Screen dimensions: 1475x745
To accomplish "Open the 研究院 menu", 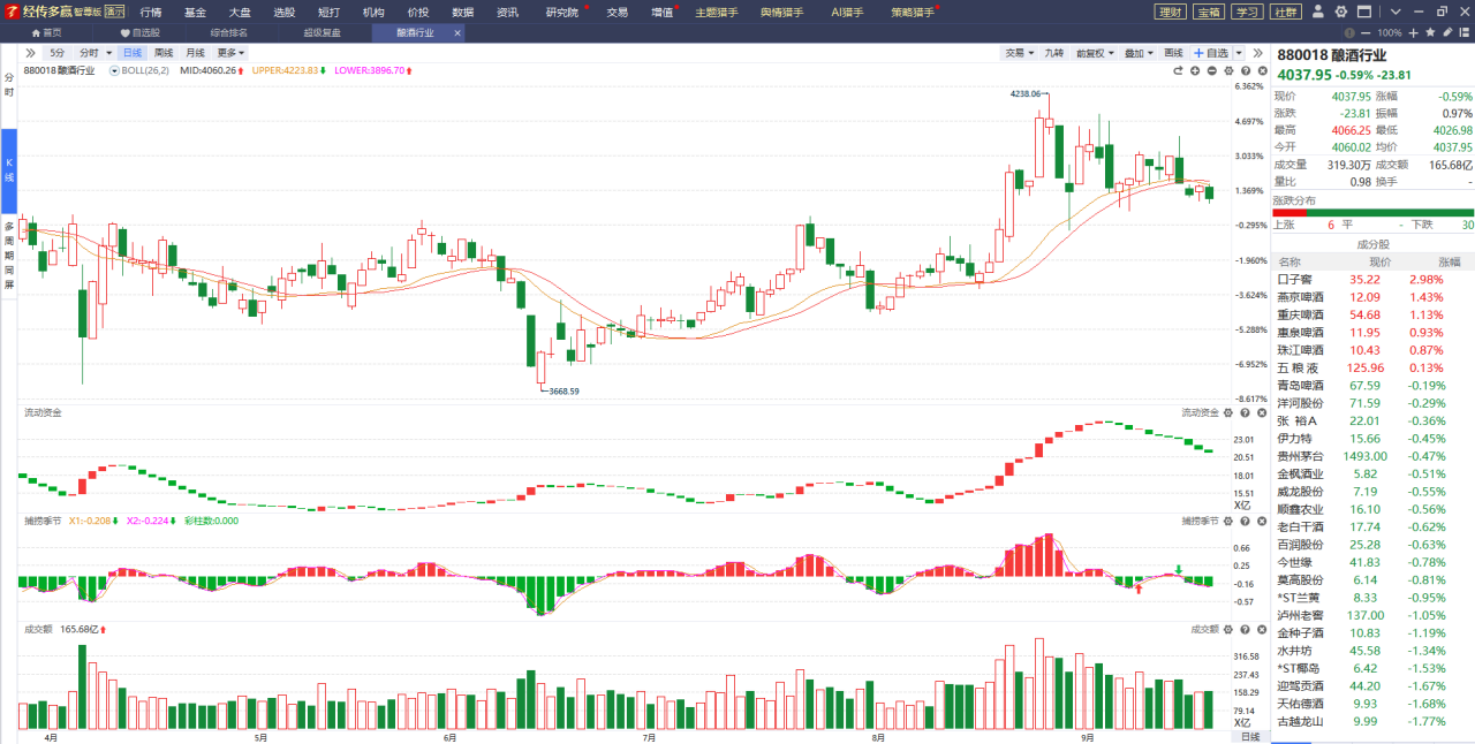I will click(562, 12).
